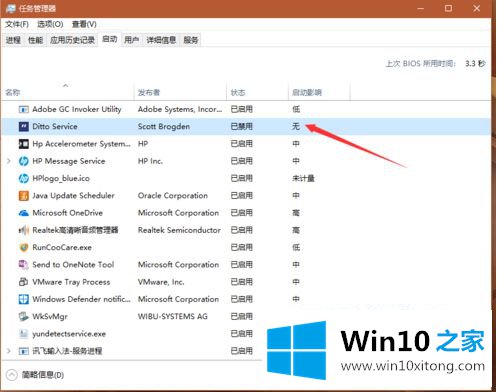Click the Microsoft OneDrive cloud icon
Screen dimensions: 497x392
pyautogui.click(x=23, y=213)
